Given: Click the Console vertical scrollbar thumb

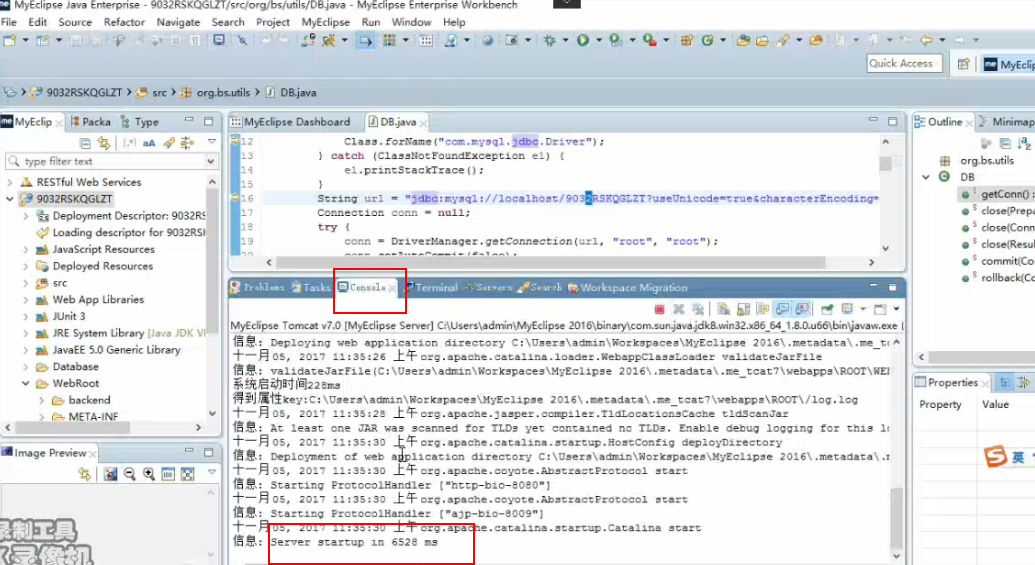Looking at the screenshot, I should [896, 517].
